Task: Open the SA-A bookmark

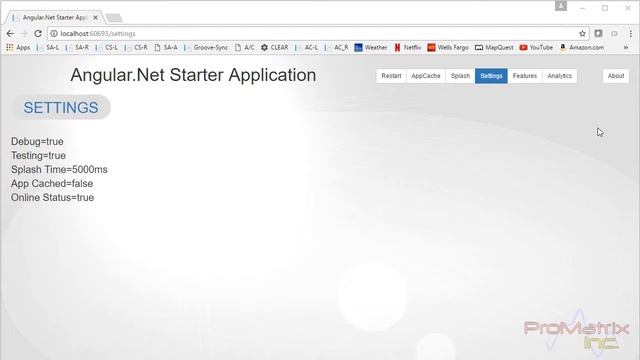Action: pos(166,47)
